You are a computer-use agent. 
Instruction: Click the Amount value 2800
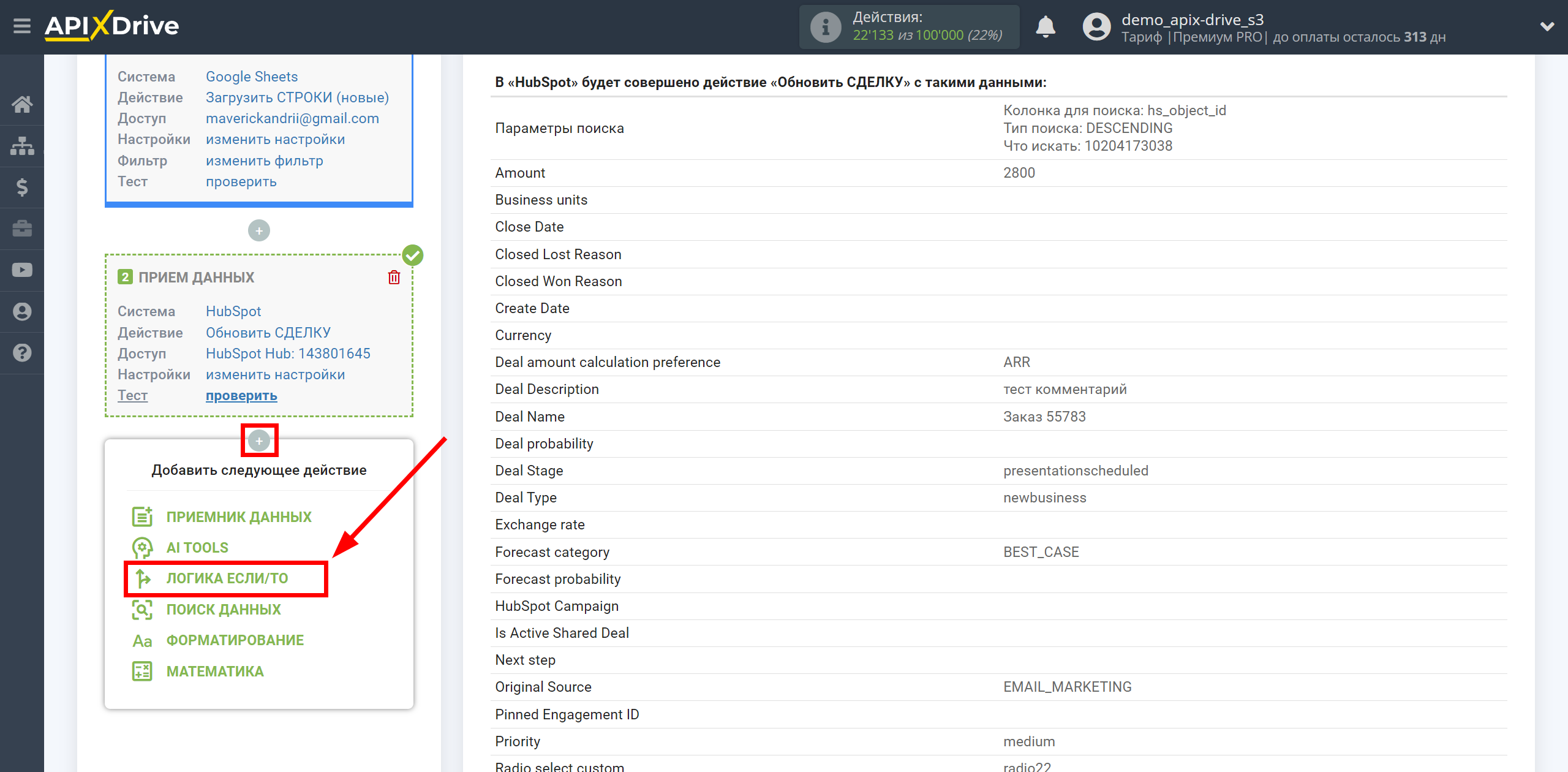(1019, 173)
